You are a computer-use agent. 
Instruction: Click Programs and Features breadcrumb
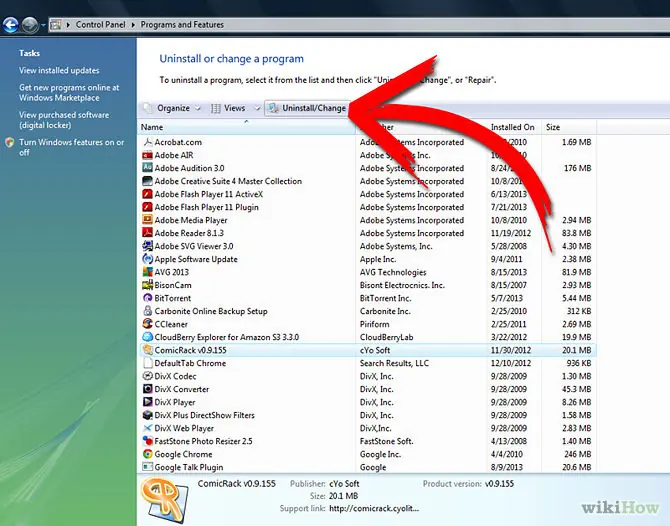182,25
